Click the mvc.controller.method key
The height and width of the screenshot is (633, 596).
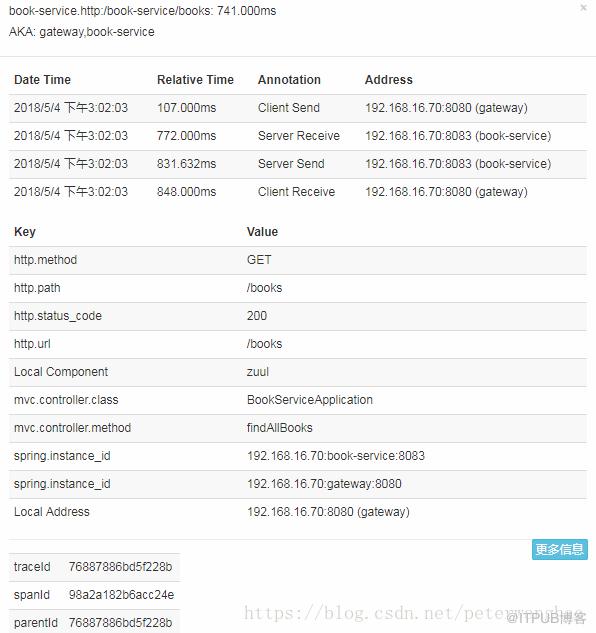73,428
